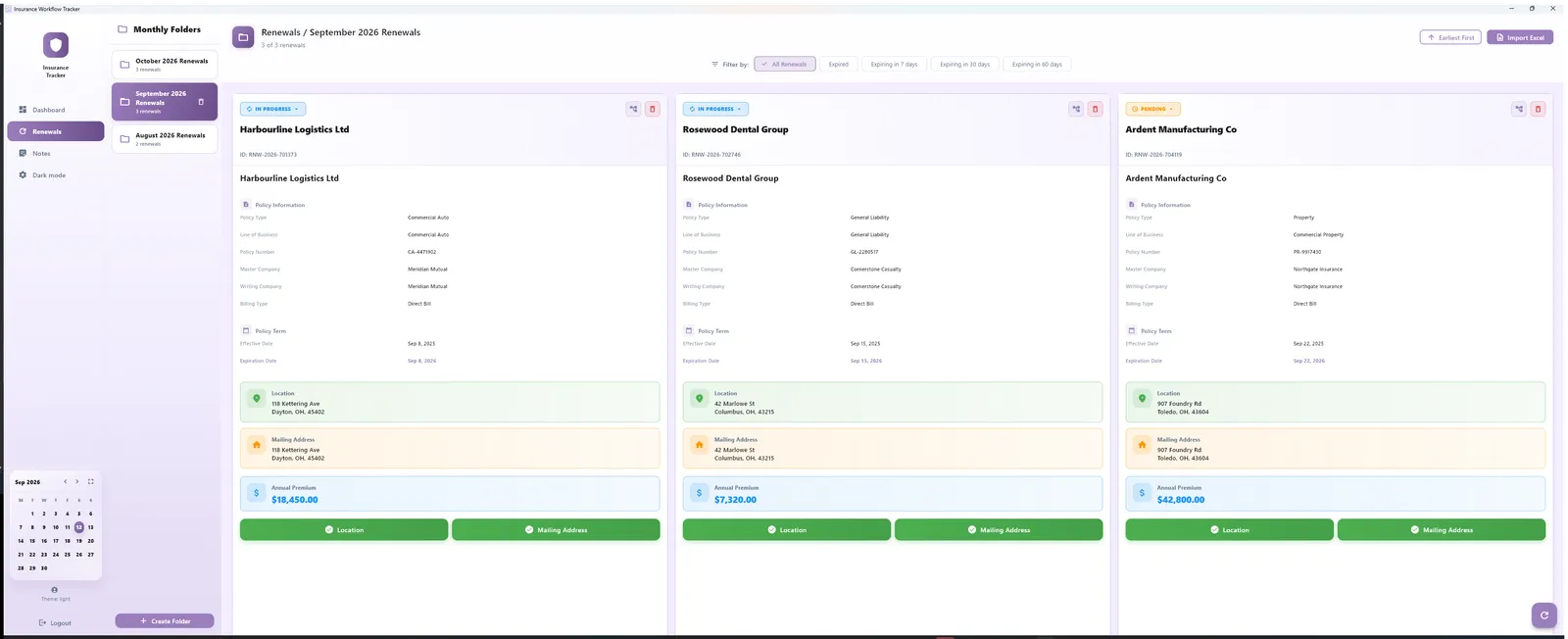1568x639 pixels.
Task: Filter by Expiring in 7 days
Action: point(894,65)
